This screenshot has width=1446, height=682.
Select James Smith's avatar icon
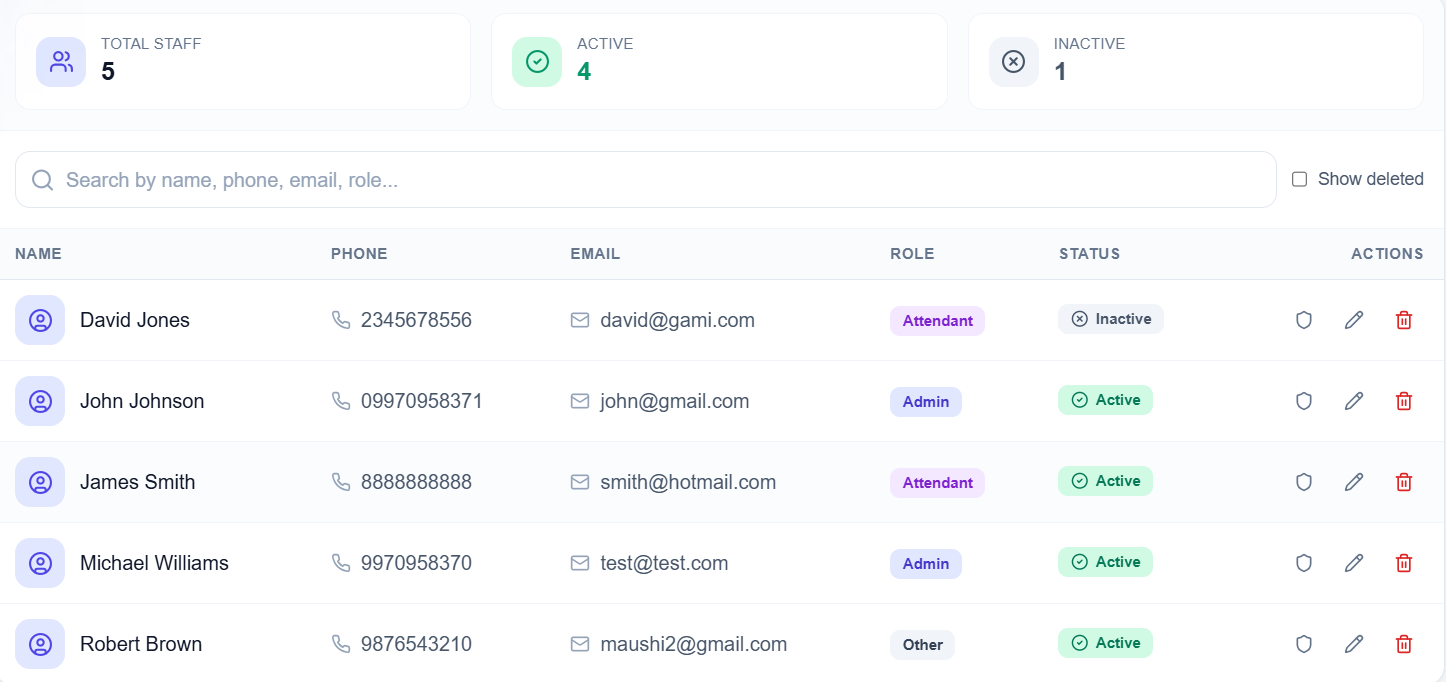(40, 482)
